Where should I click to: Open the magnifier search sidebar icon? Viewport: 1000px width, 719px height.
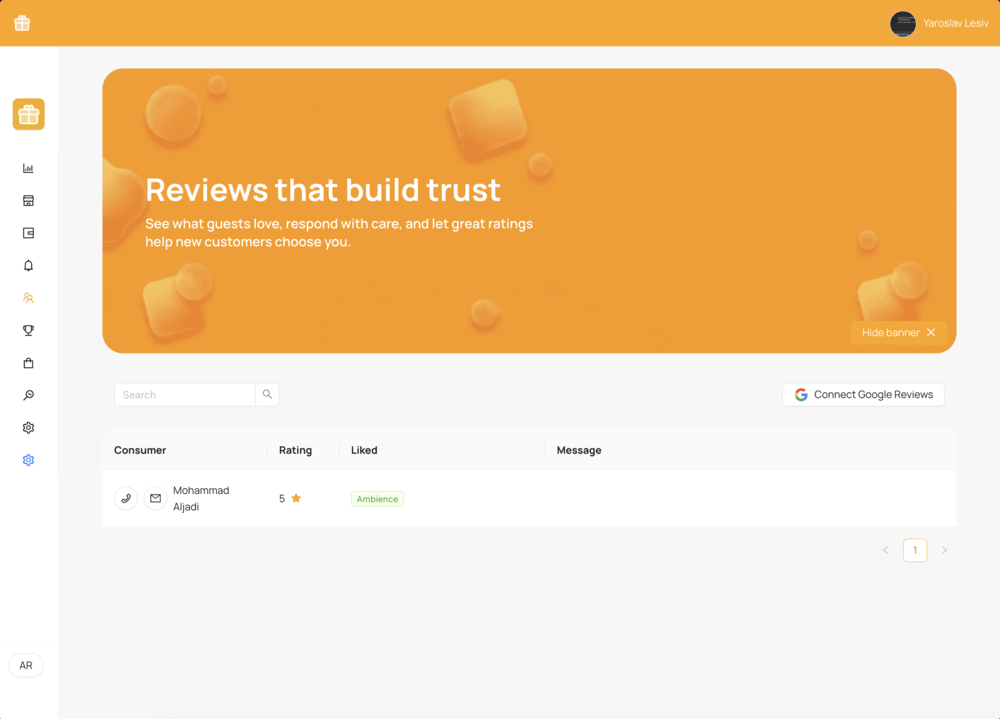coord(28,396)
